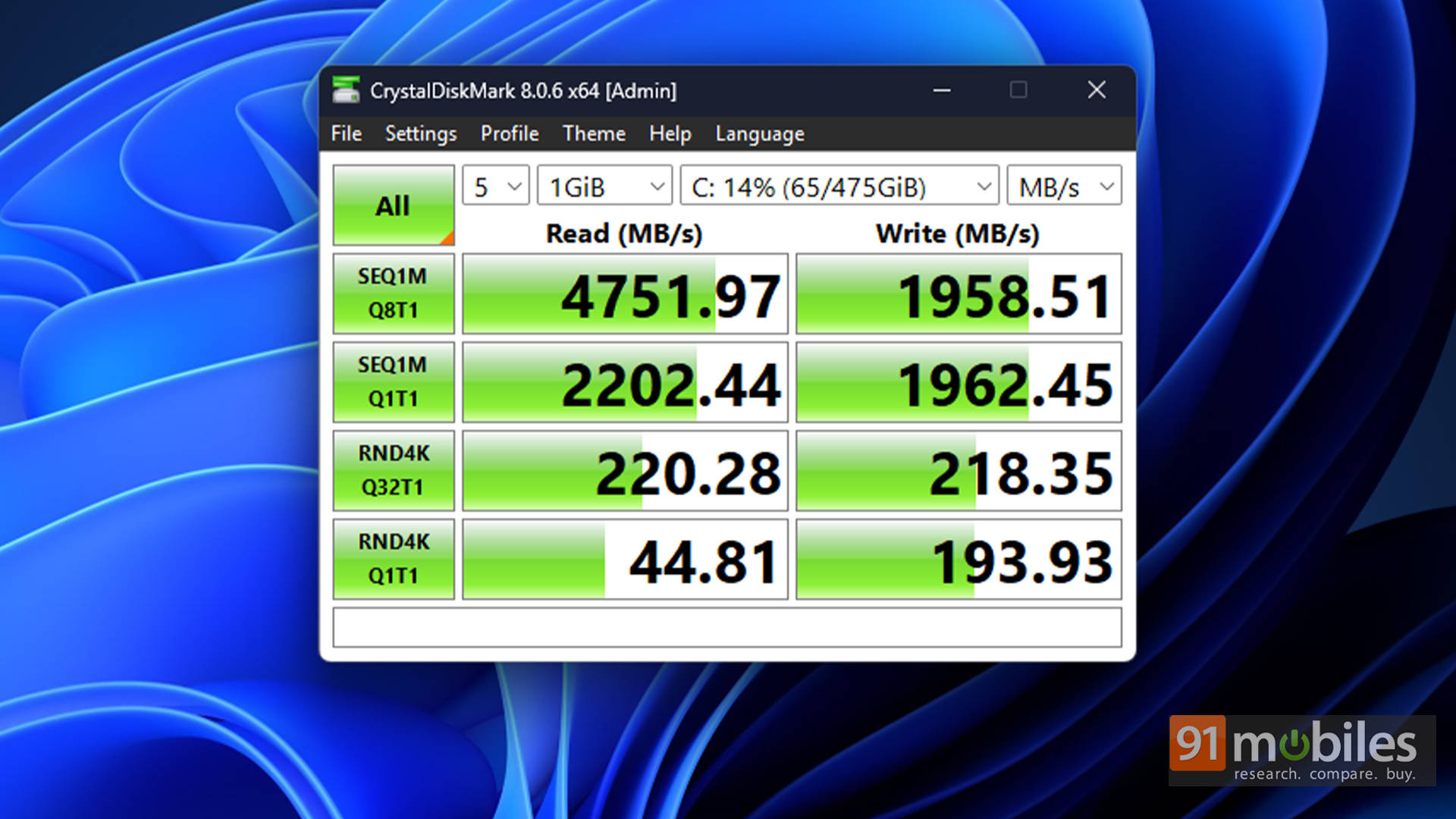Click the 1958.51 write result
This screenshot has width=1456, height=819.
(x=959, y=293)
